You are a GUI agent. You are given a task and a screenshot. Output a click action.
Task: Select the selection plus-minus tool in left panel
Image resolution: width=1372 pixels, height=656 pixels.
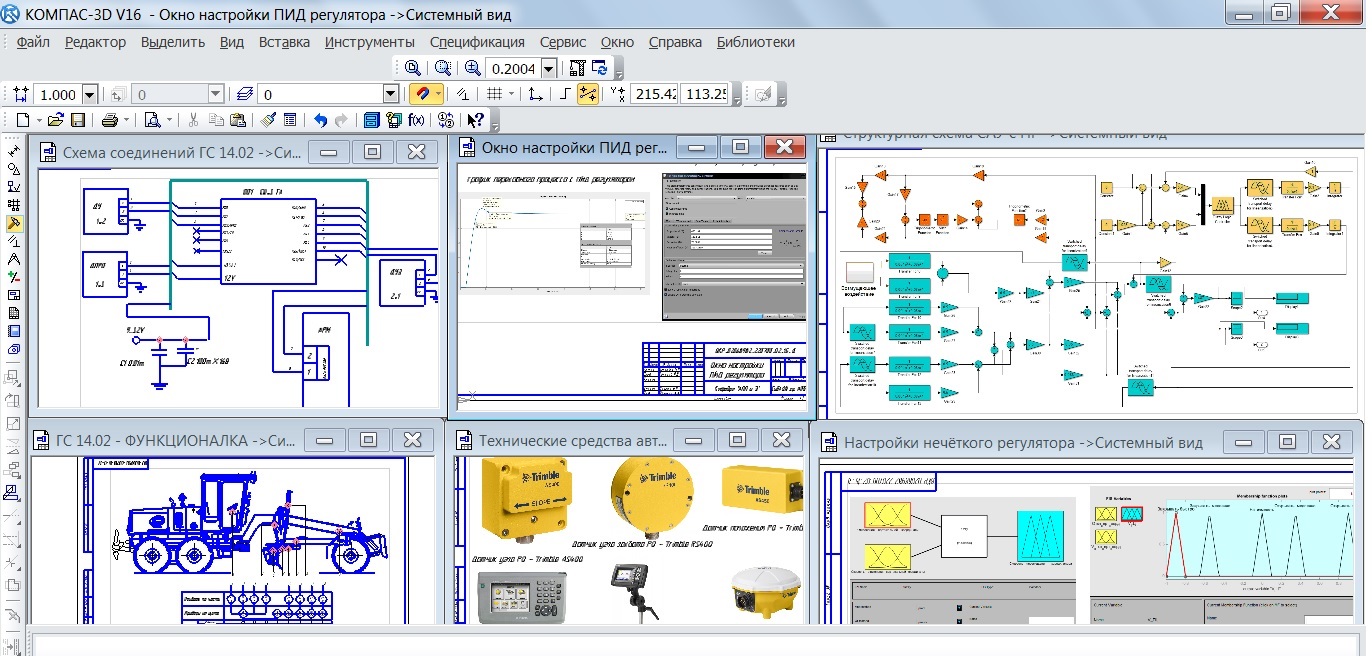14,277
